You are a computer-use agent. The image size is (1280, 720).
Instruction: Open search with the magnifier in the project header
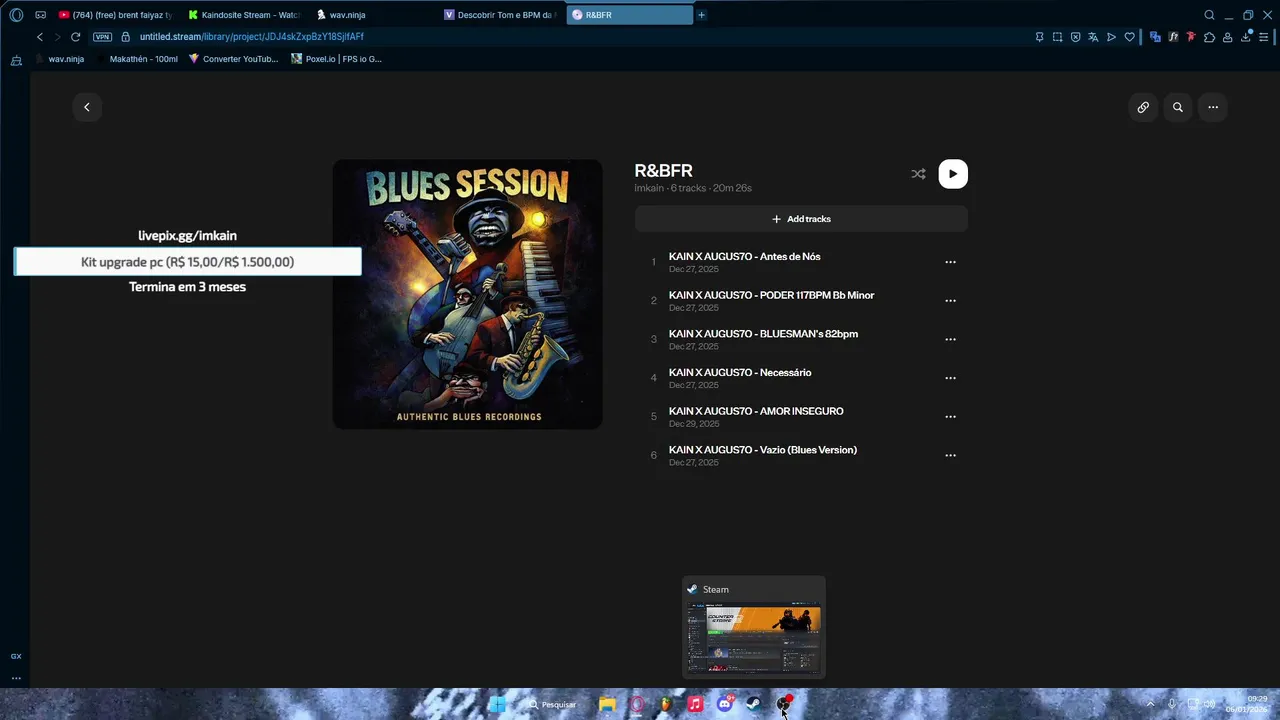tap(1178, 107)
